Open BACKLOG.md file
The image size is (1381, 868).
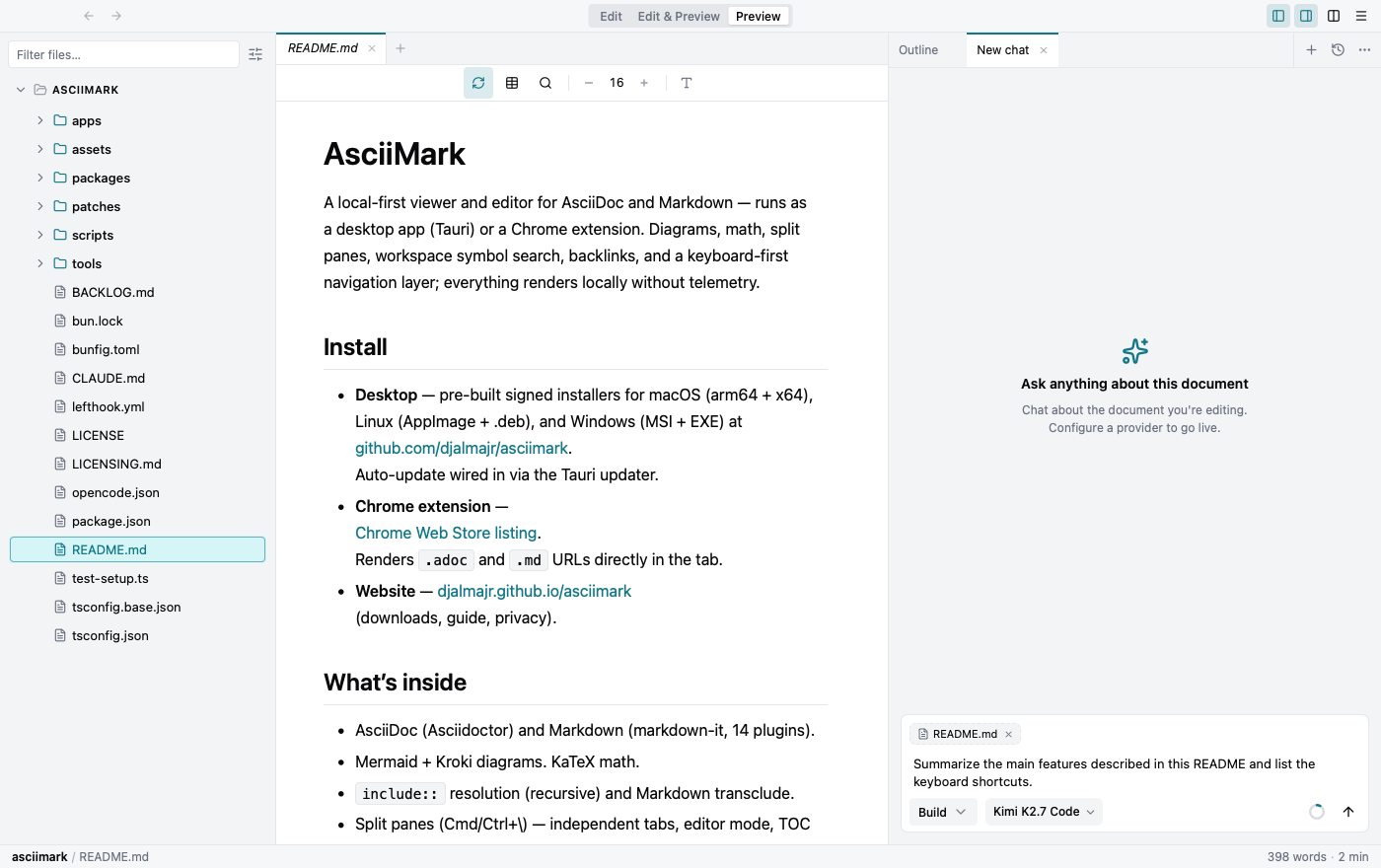pos(137,292)
